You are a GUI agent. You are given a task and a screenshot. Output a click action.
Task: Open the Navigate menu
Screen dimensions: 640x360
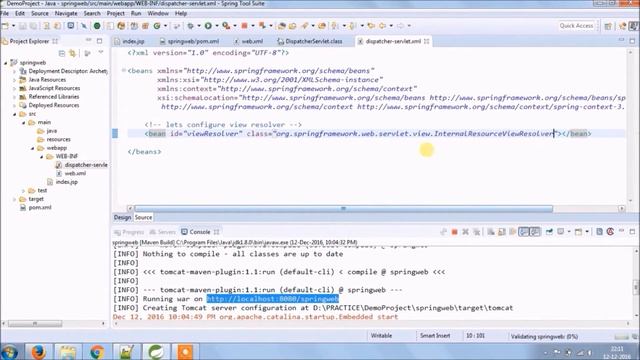point(66,13)
